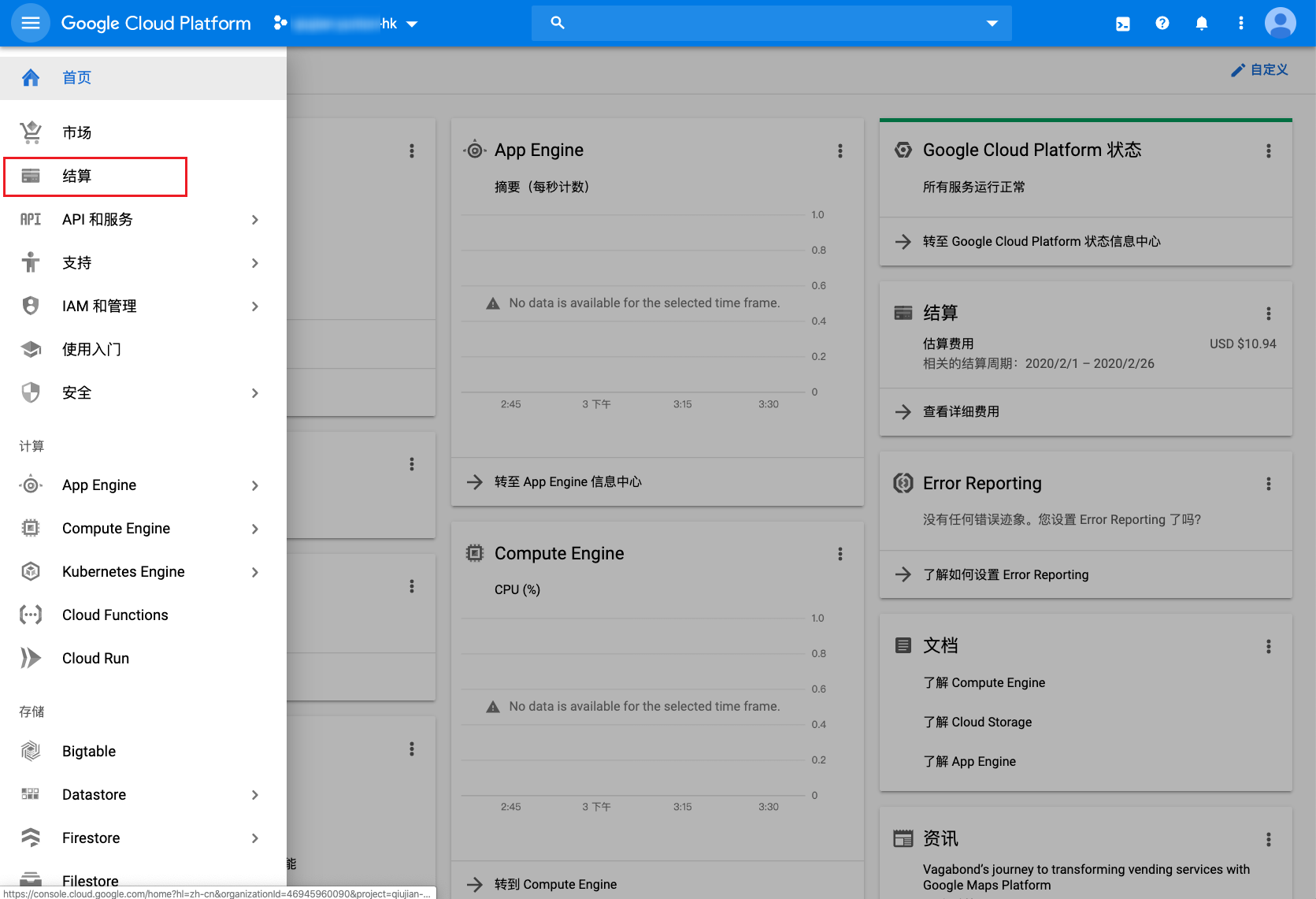Click the help question mark icon
1316x899 pixels.
tap(1162, 24)
